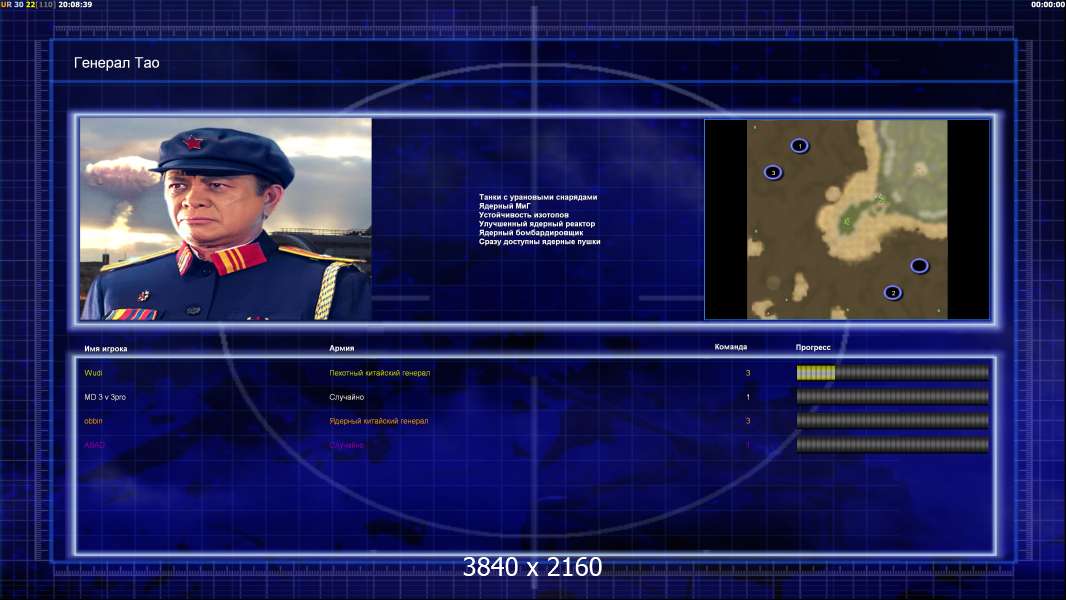Select start position marker 2 on minimap
Image resolution: width=1066 pixels, height=600 pixels.
pos(893,293)
